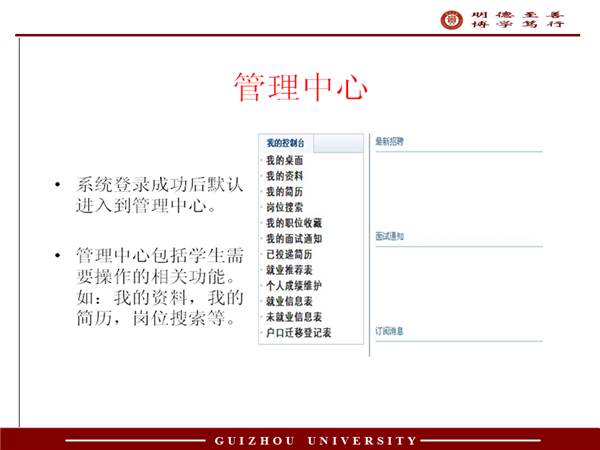Screen dimensions: 600x450
Task: Click the 订阅消息 section header
Action: pos(390,330)
